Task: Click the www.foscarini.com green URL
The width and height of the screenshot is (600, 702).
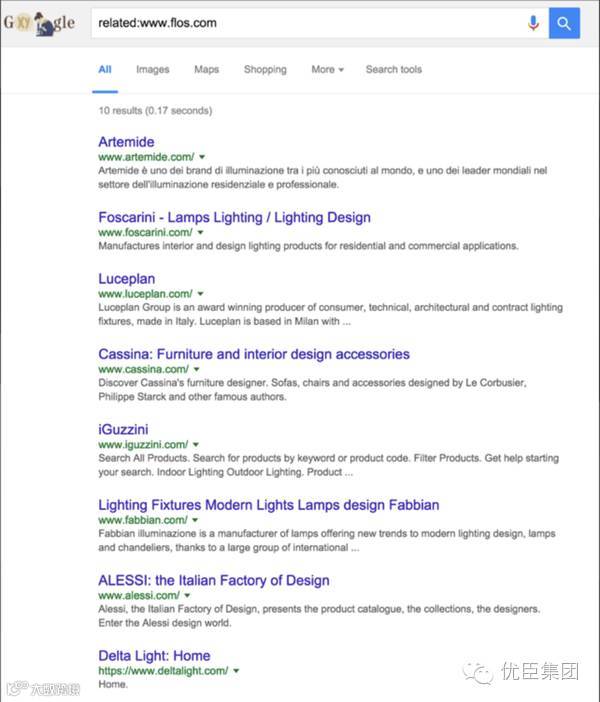Action: click(146, 232)
